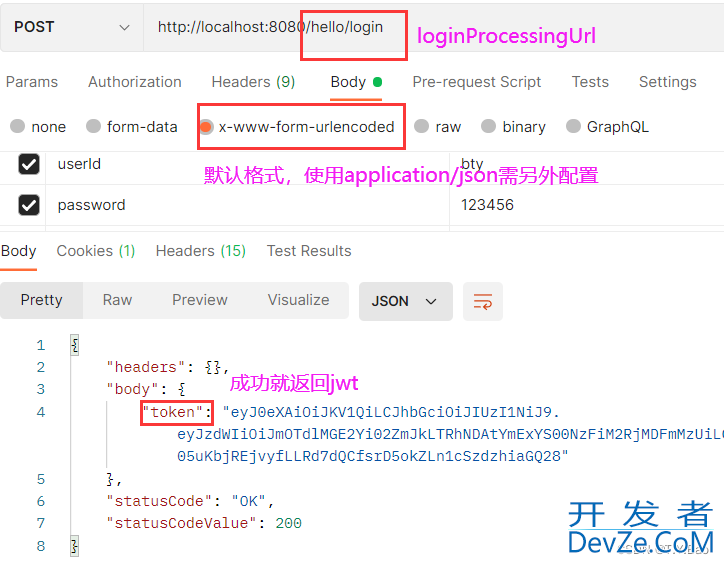Collapse the JSON root bracket on line 1
This screenshot has height=564, width=724.
coord(74,345)
